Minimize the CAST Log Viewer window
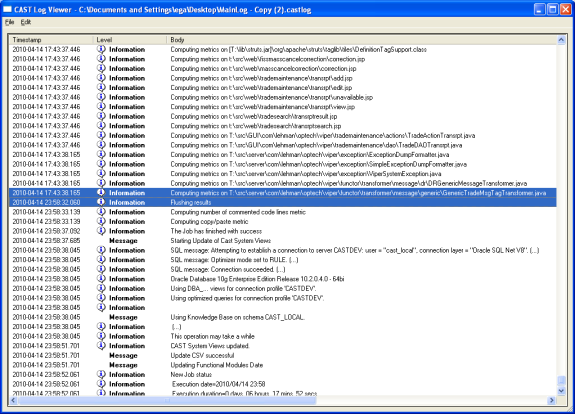The height and width of the screenshot is (414, 575). pyautogui.click(x=539, y=10)
